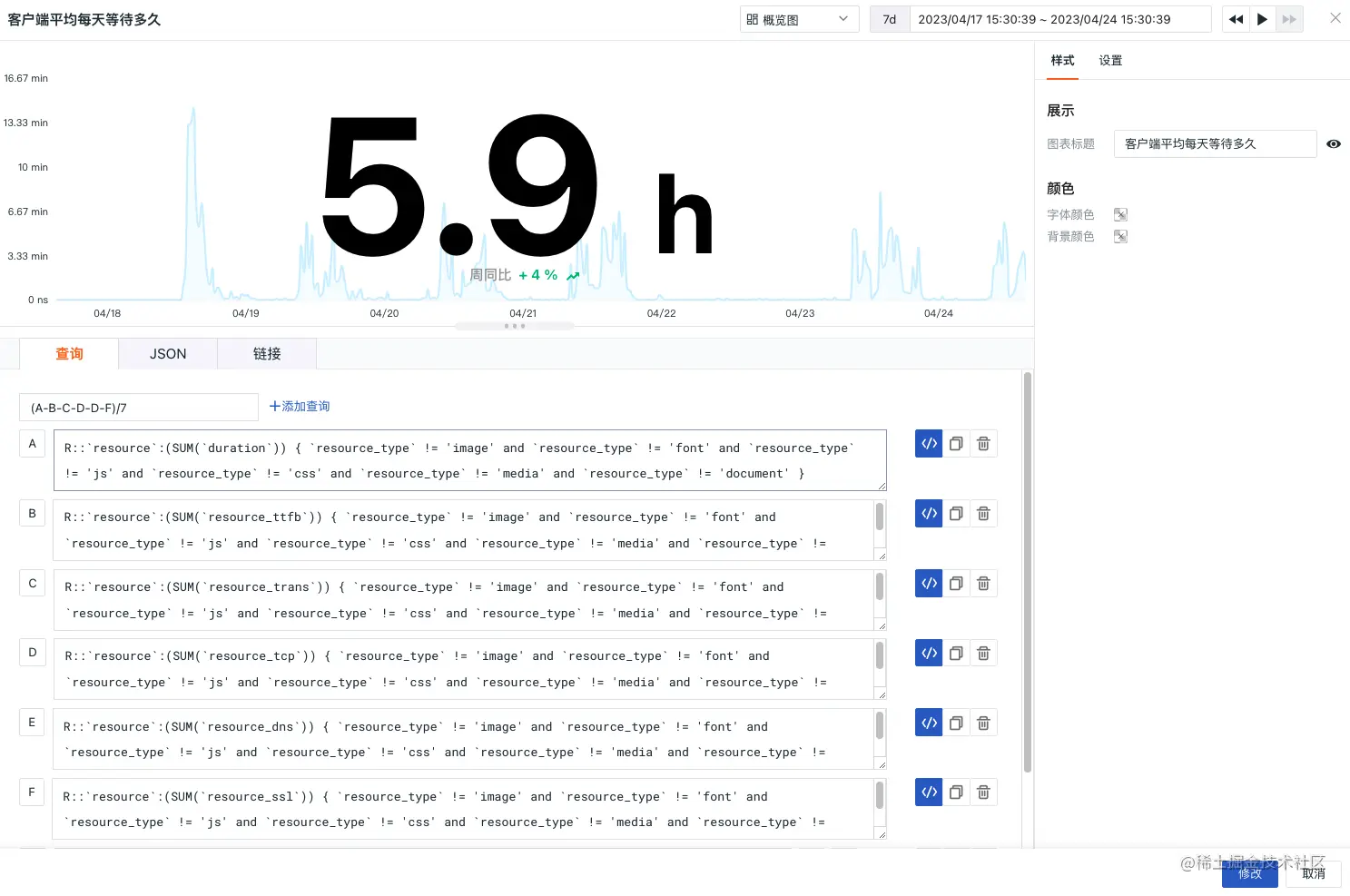Open the 设置 settings tab
Viewport: 1350px width, 896px height.
(1110, 61)
